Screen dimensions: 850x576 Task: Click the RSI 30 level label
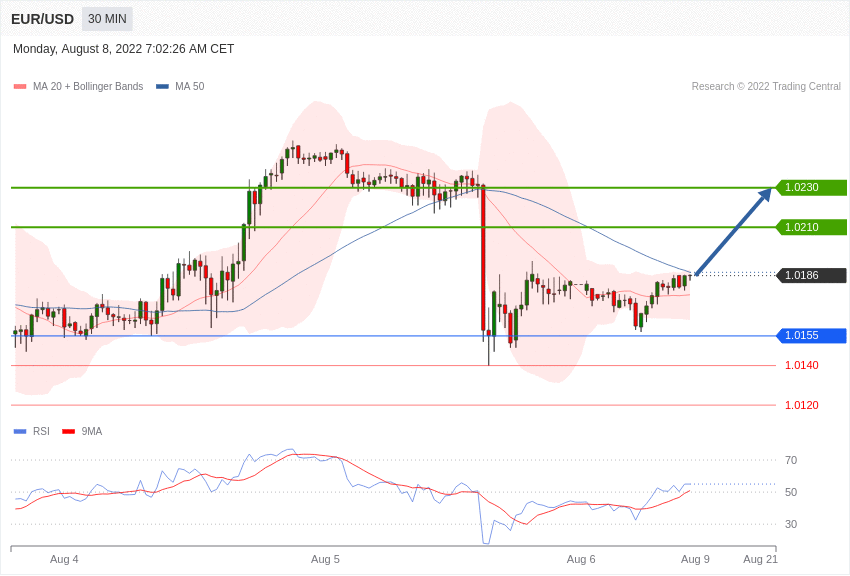(x=791, y=525)
